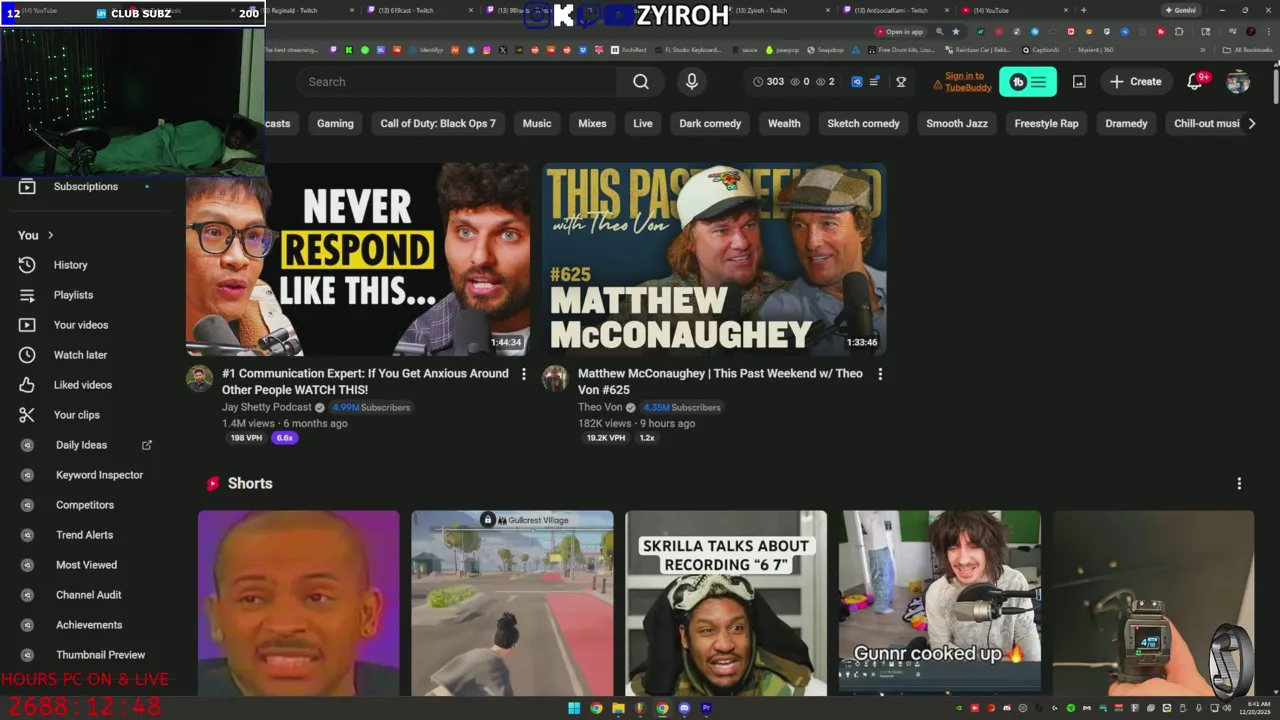
Task: Start voice search with microphone icon
Action: [x=691, y=82]
